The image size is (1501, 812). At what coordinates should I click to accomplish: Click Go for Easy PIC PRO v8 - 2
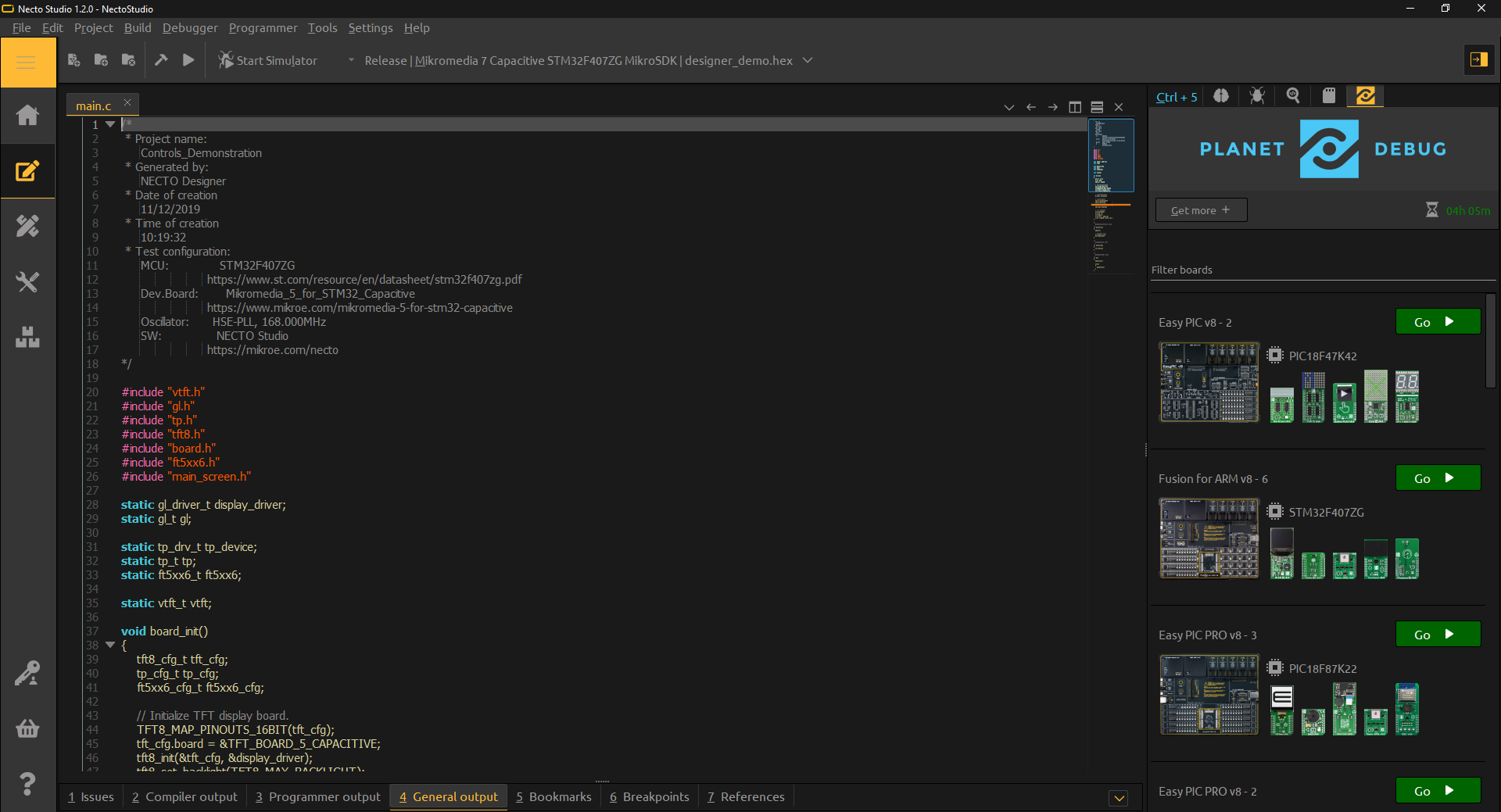[1438, 791]
